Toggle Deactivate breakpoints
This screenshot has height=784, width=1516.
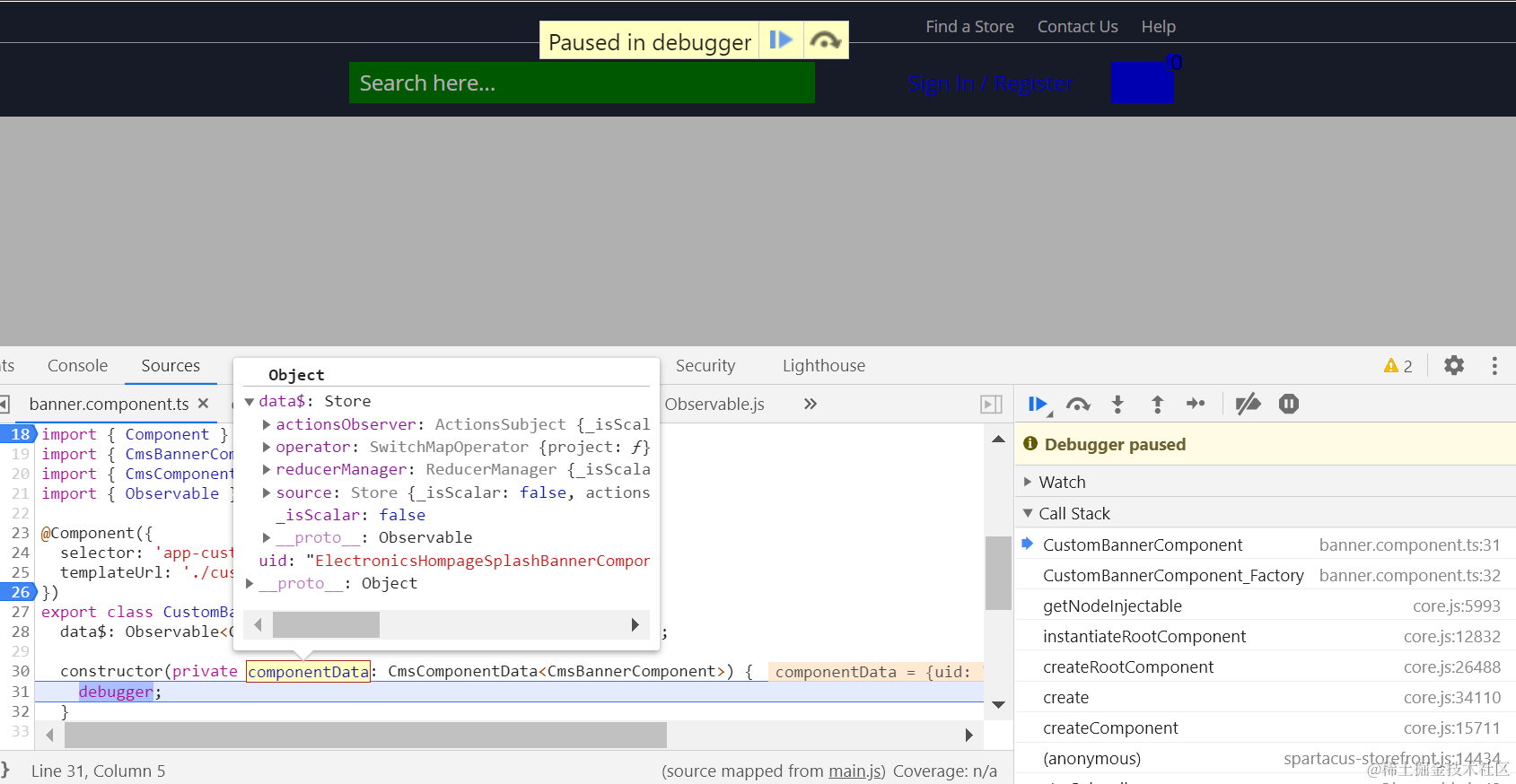coord(1248,405)
